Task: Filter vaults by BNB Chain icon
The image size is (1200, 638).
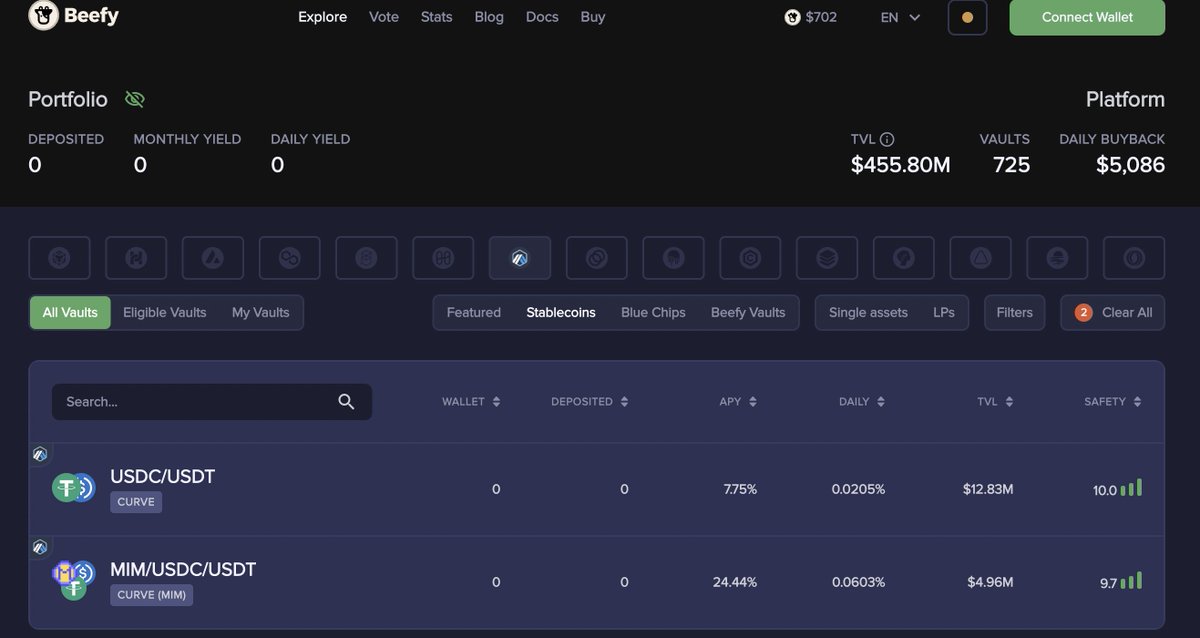Action: pyautogui.click(x=59, y=258)
